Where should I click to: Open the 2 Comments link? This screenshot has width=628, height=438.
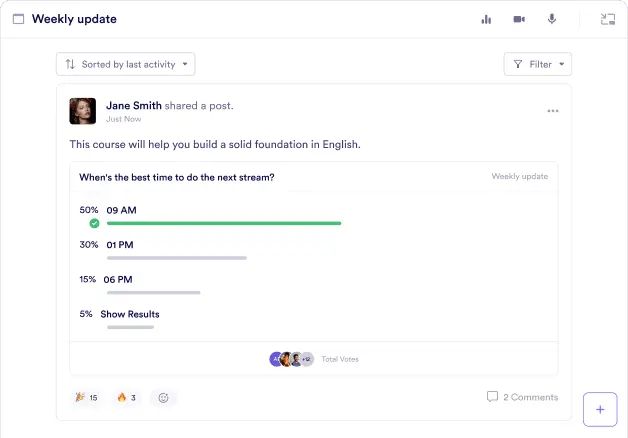pos(522,397)
